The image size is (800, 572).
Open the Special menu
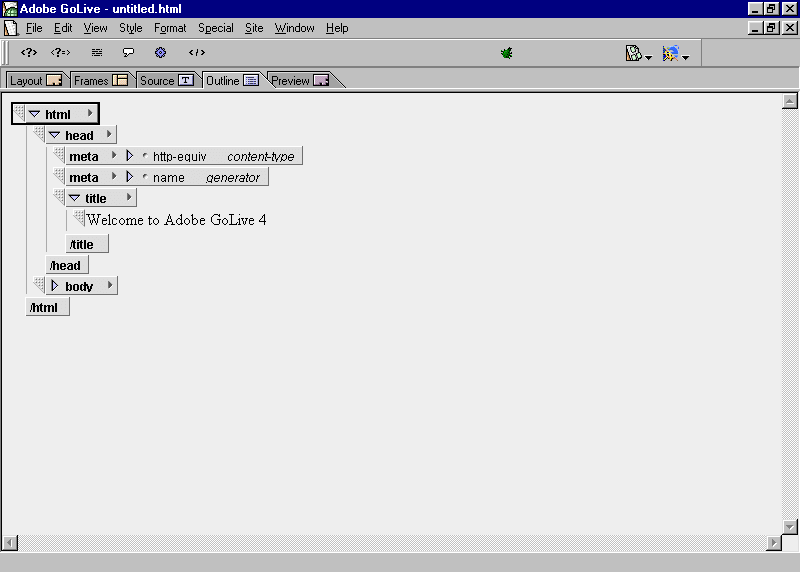[x=216, y=28]
